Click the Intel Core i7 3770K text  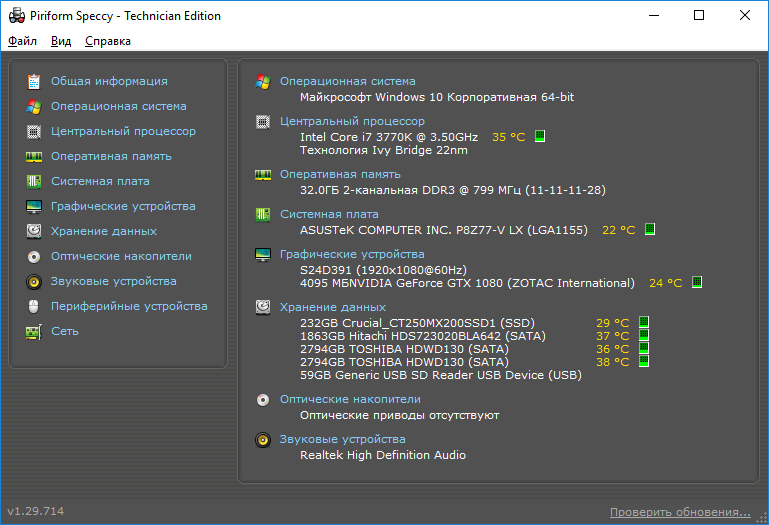point(389,137)
